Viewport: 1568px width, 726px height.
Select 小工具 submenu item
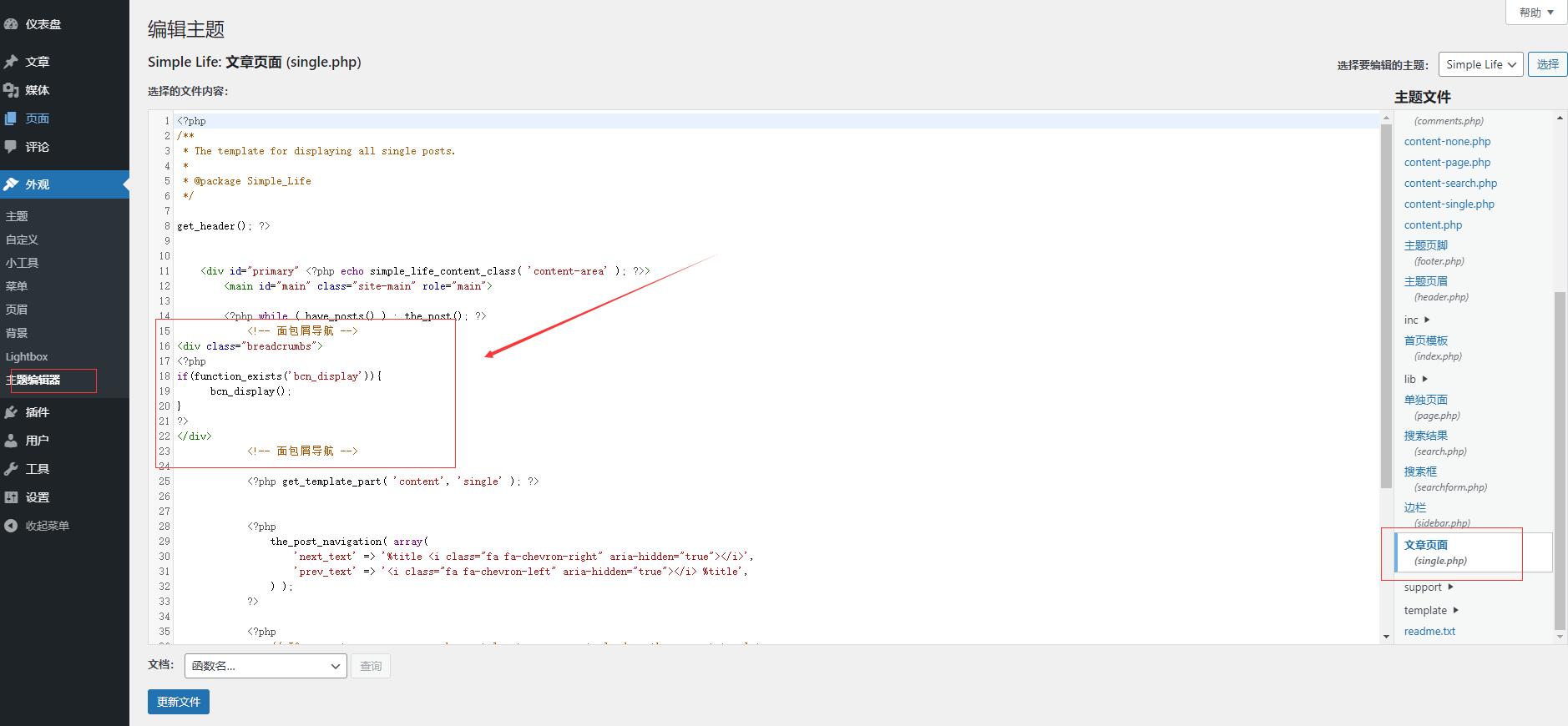pyautogui.click(x=22, y=263)
